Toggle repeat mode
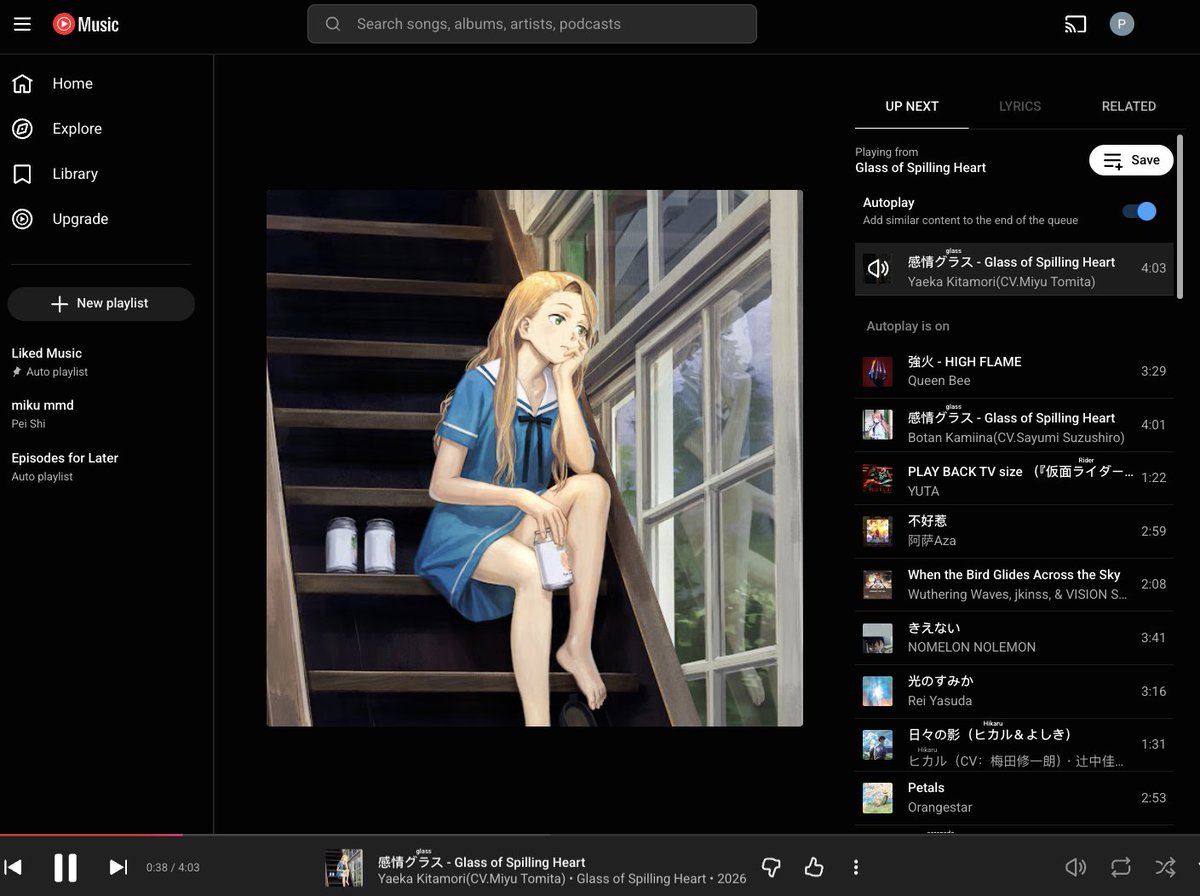The image size is (1200, 896). 1121,867
